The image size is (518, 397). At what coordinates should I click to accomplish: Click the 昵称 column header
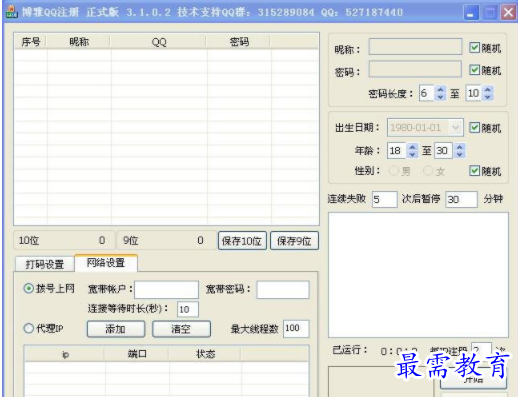coord(79,42)
